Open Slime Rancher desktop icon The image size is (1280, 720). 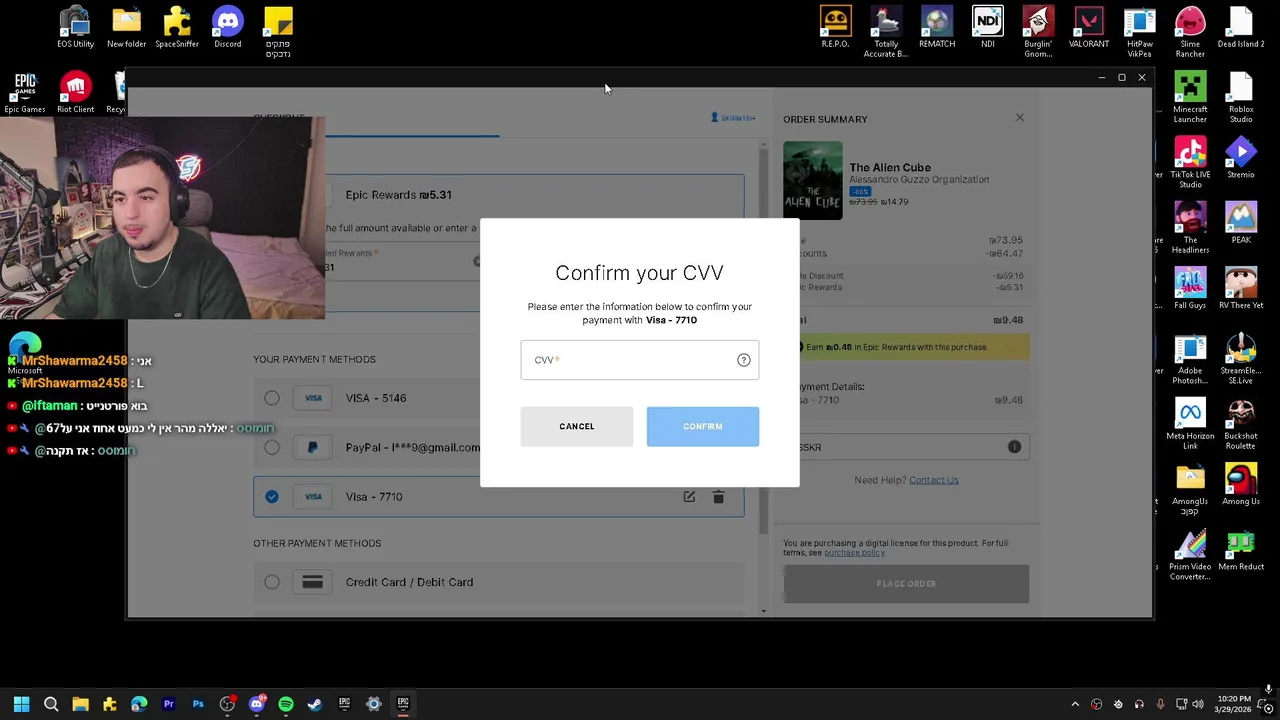point(1190,30)
